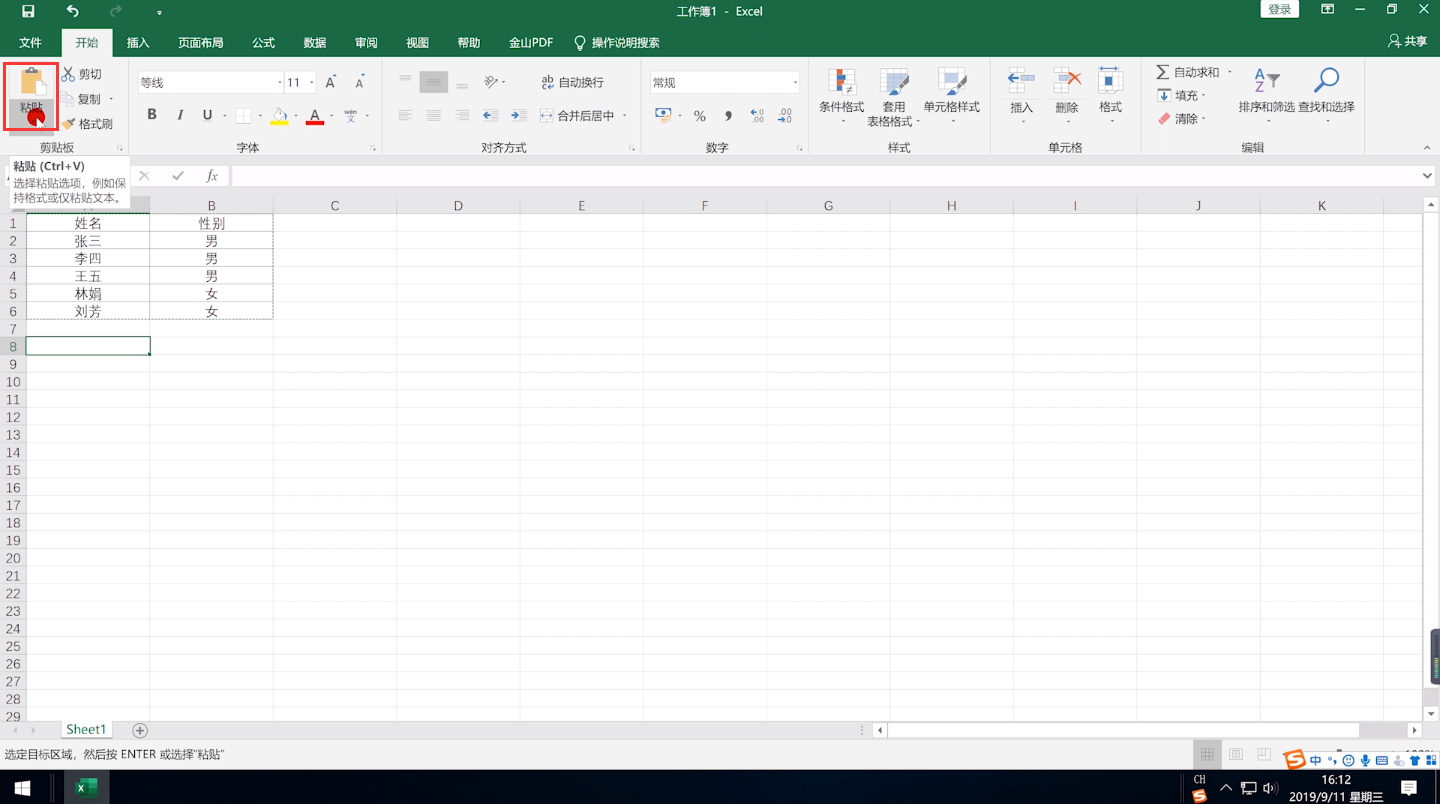
Task: Decrease font size with small A icon
Action: (x=360, y=82)
